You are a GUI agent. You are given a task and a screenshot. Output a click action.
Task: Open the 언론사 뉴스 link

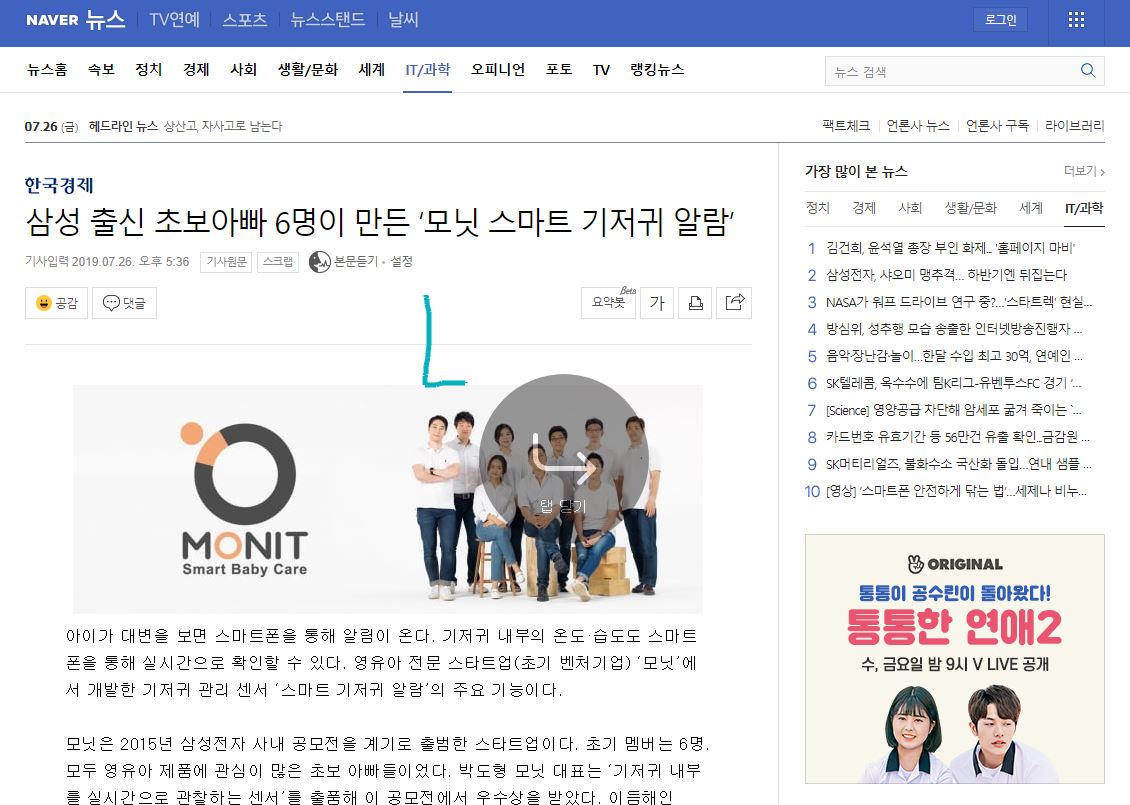tap(918, 125)
